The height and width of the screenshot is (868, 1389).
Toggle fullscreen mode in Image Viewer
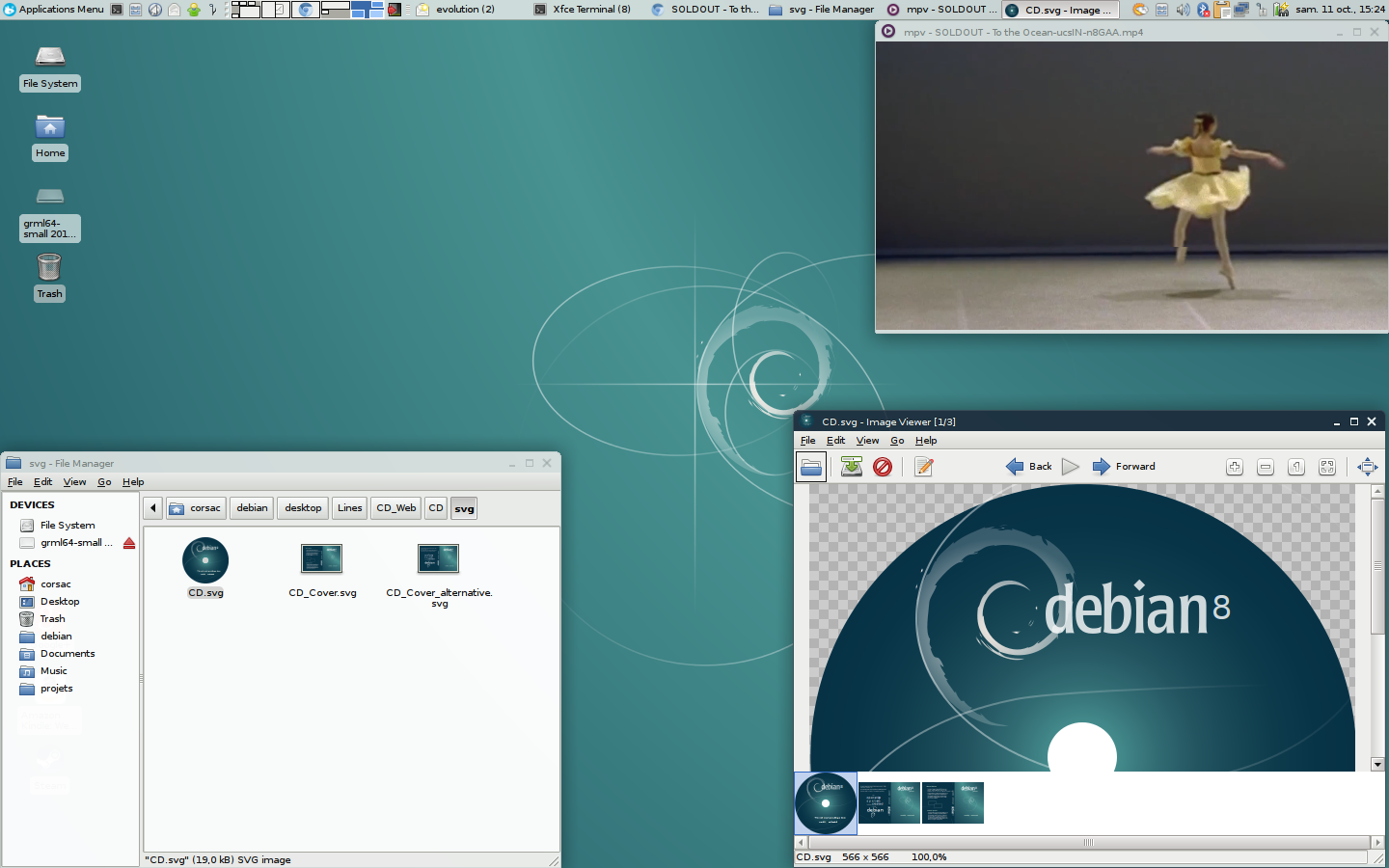[x=1368, y=467]
